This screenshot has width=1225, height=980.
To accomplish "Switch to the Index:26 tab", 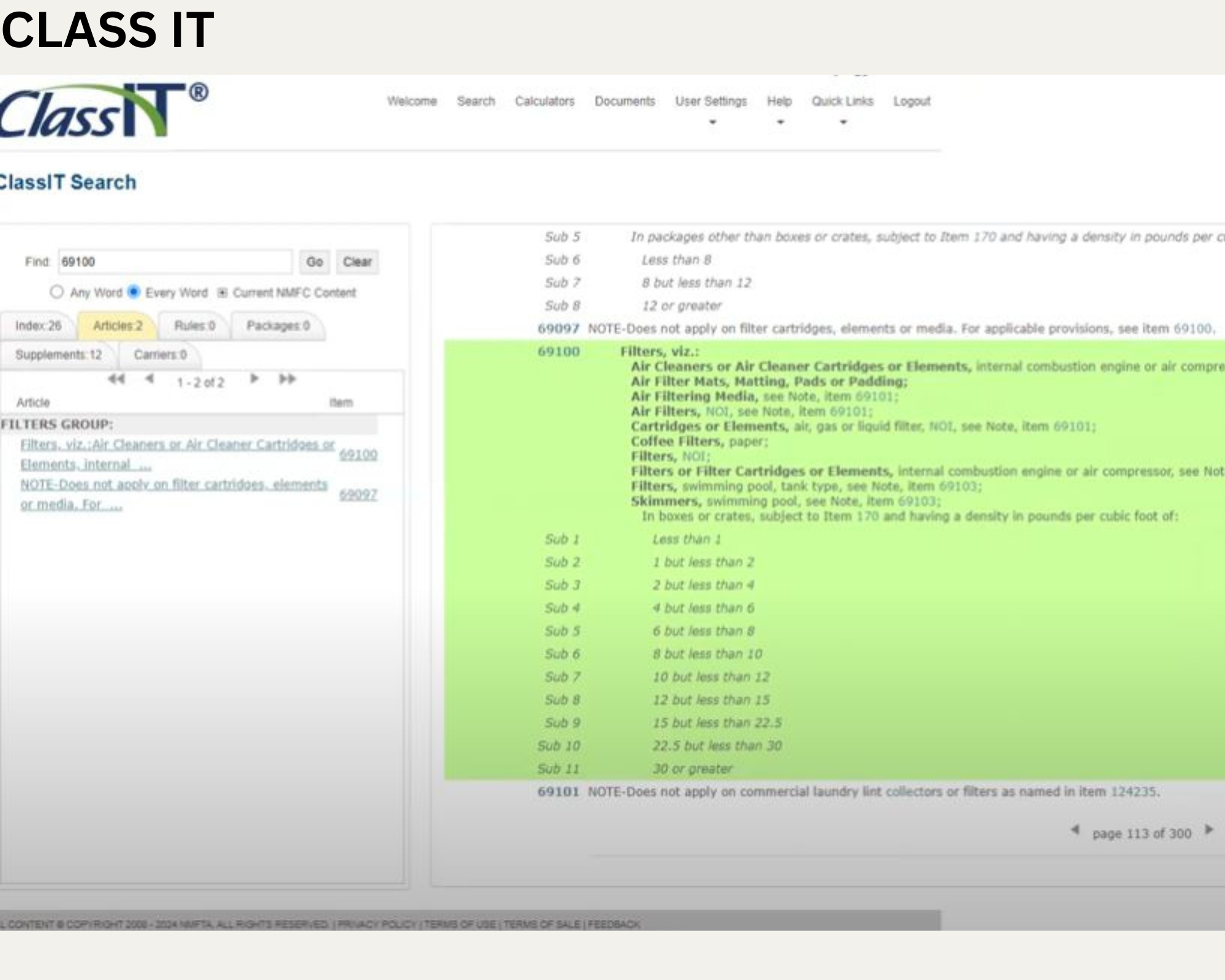I will click(x=38, y=326).
